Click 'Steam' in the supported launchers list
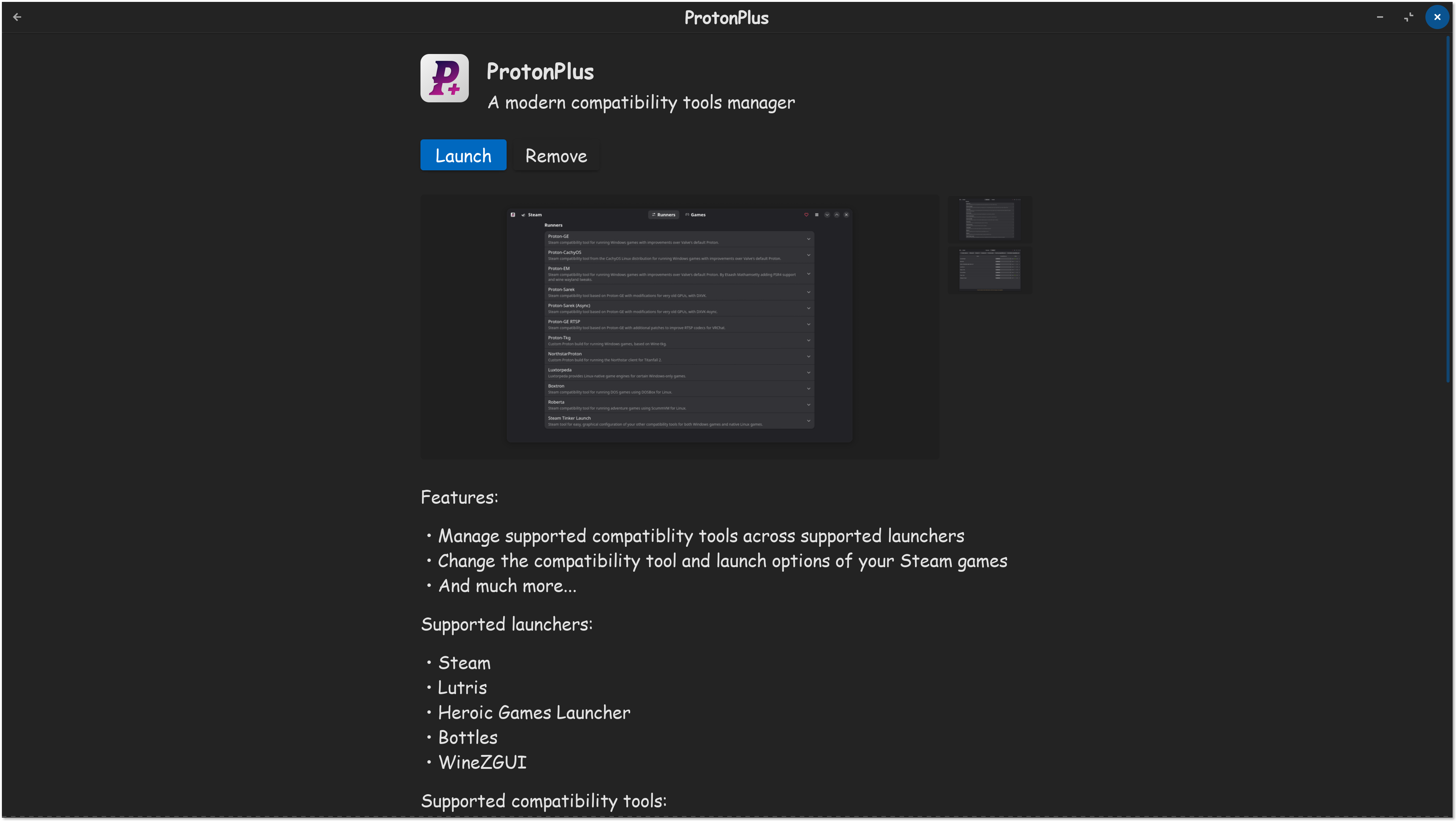The width and height of the screenshot is (1456, 821). 465,663
